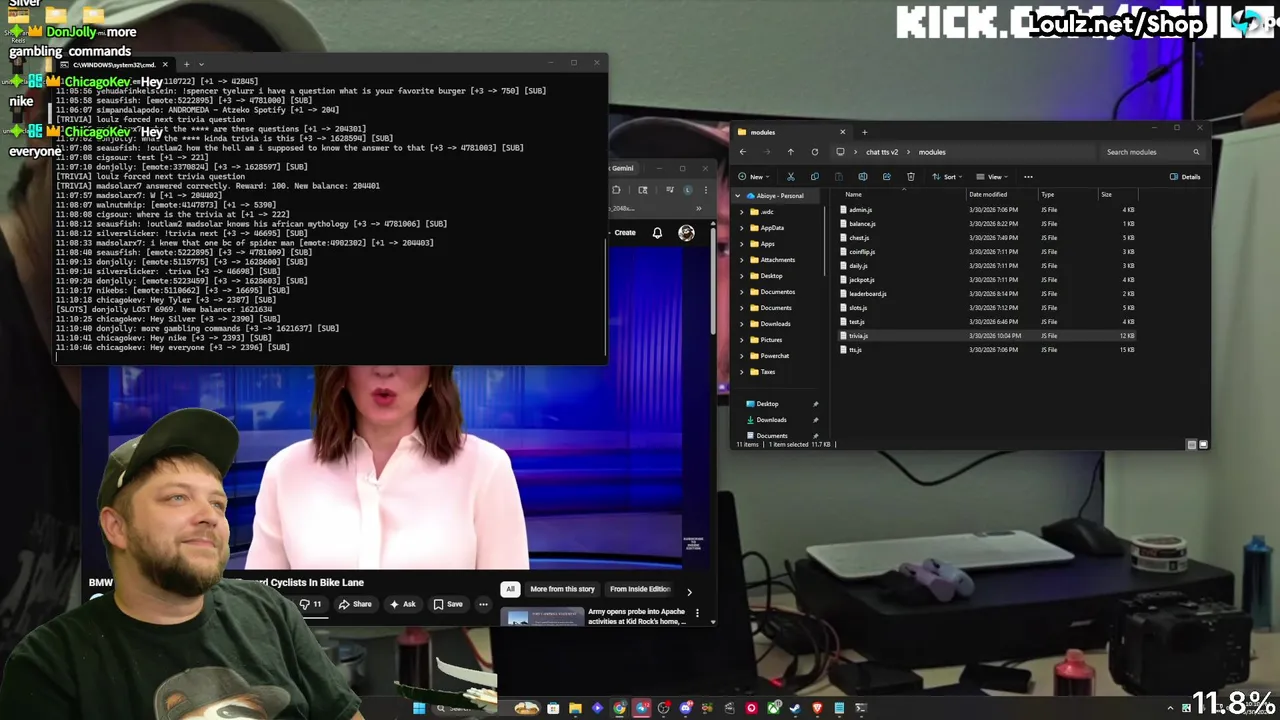
Task: Open Microsoft Store from taskbar
Action: click(x=553, y=708)
